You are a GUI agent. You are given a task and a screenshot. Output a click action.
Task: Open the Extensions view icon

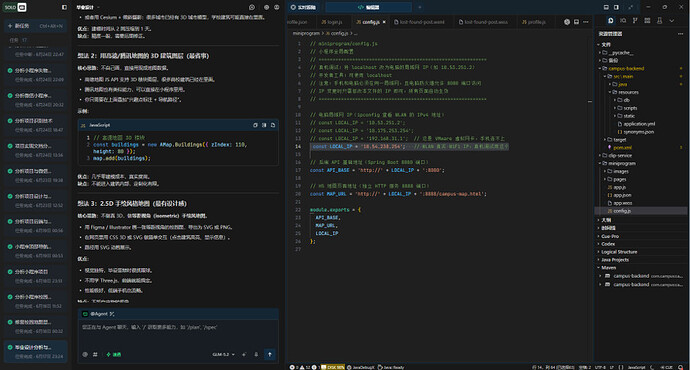(x=647, y=21)
